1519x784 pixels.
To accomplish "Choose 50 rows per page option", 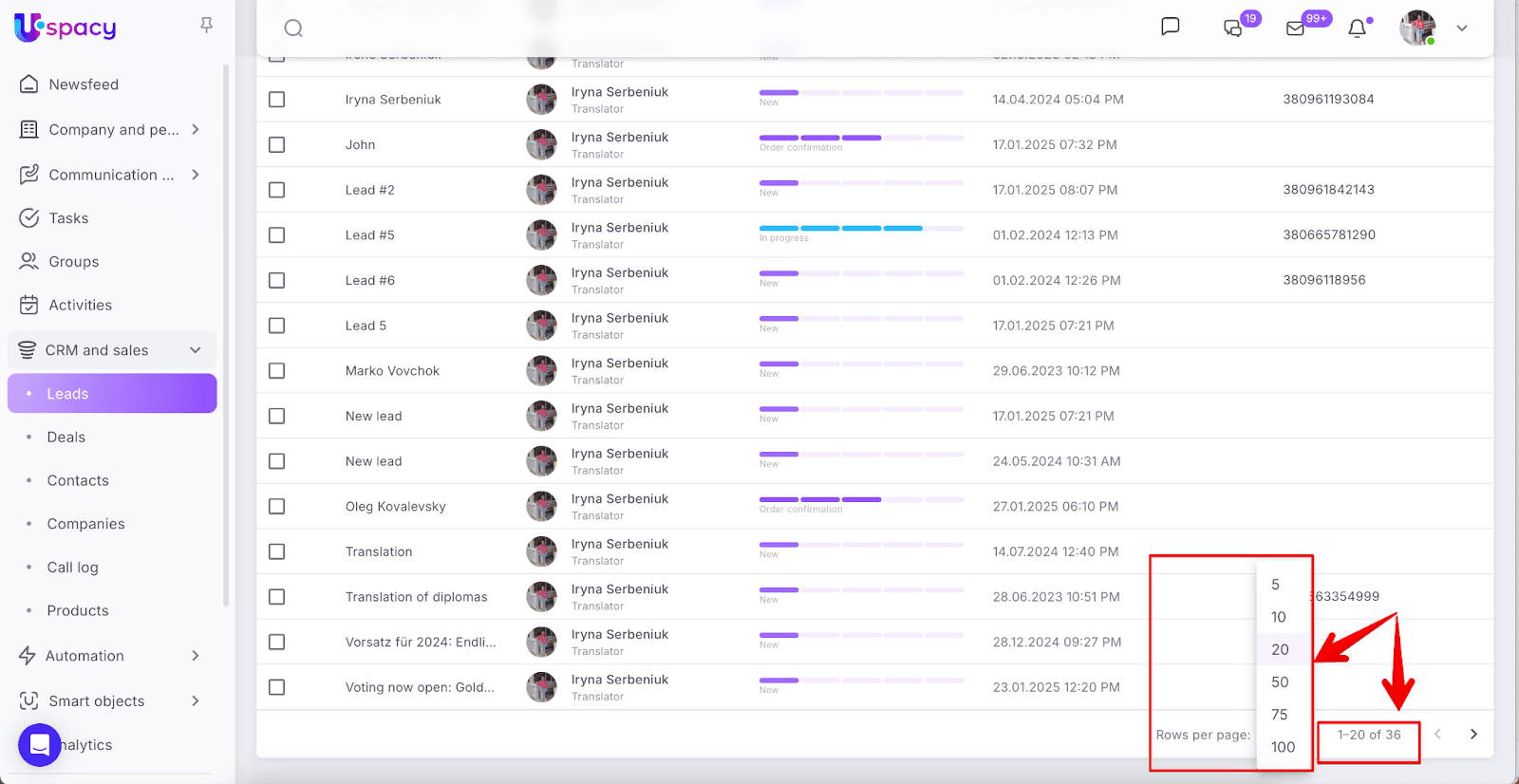I will 1280,682.
